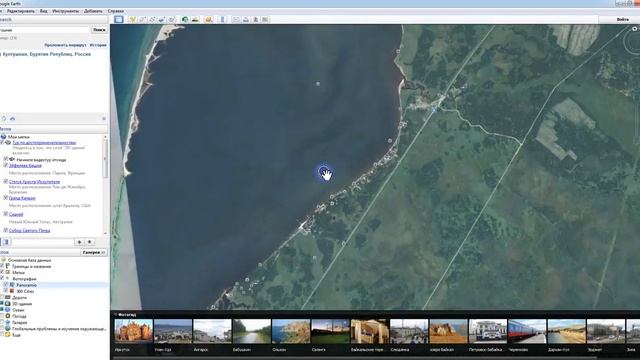Screen dimensions: 640x360
Task: Select the Primary Database layer row
Action: pyautogui.click(x=29, y=260)
